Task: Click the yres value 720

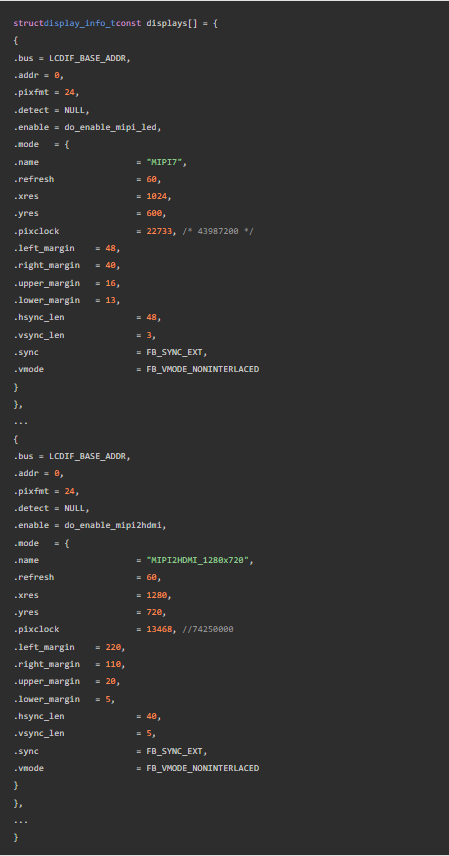Action: point(155,612)
